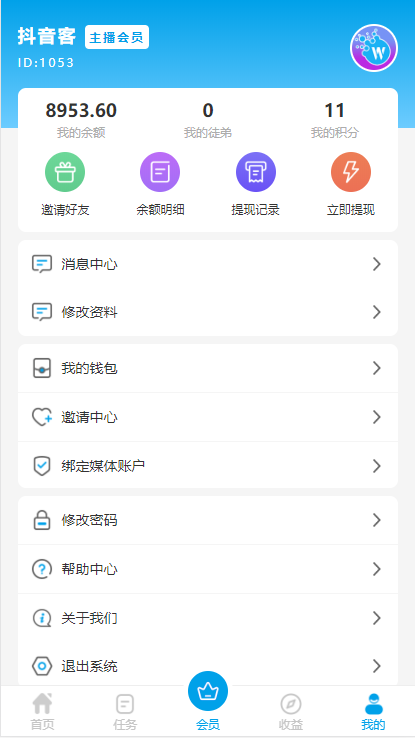Open the 修改资料 row arrow
This screenshot has height=738, width=415.
coord(376,312)
